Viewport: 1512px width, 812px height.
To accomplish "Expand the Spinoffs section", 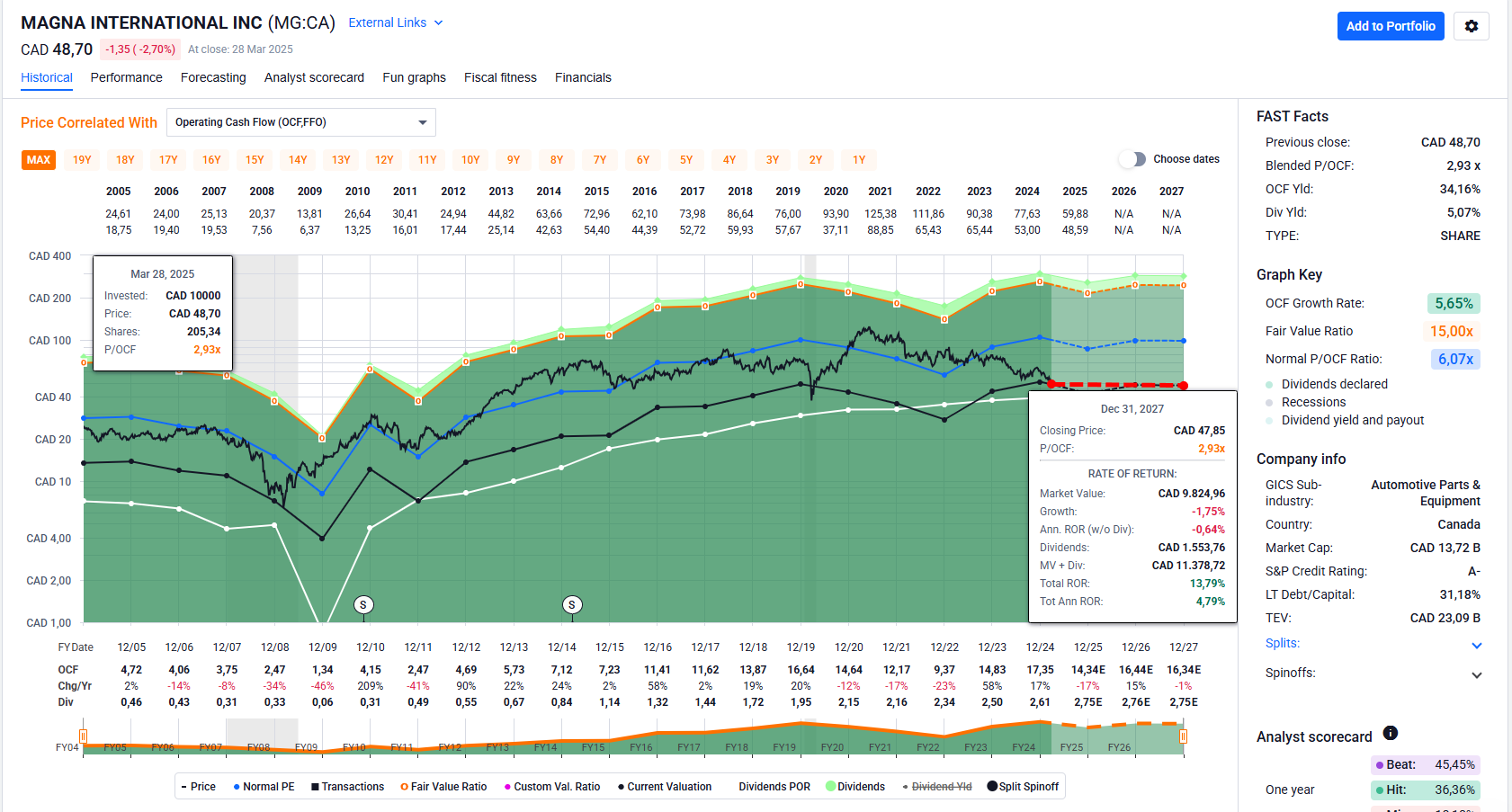I will [1476, 674].
